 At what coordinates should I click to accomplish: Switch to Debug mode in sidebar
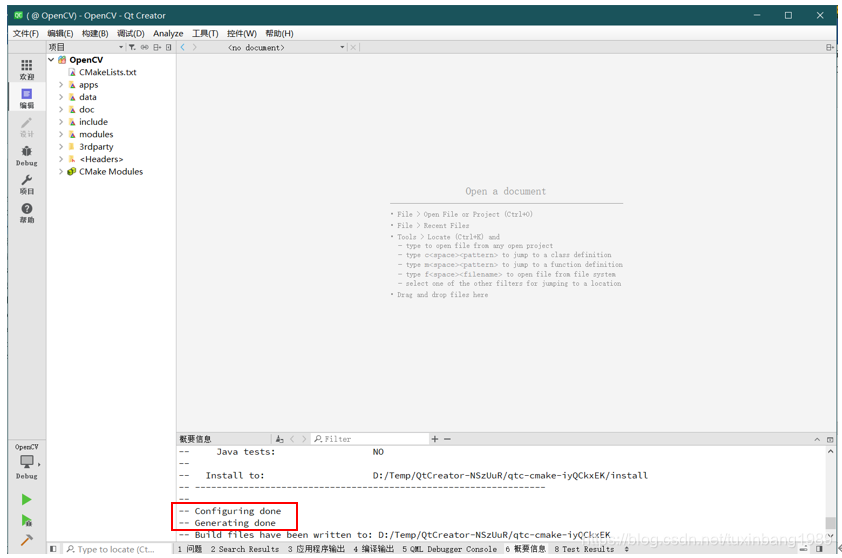[26, 156]
